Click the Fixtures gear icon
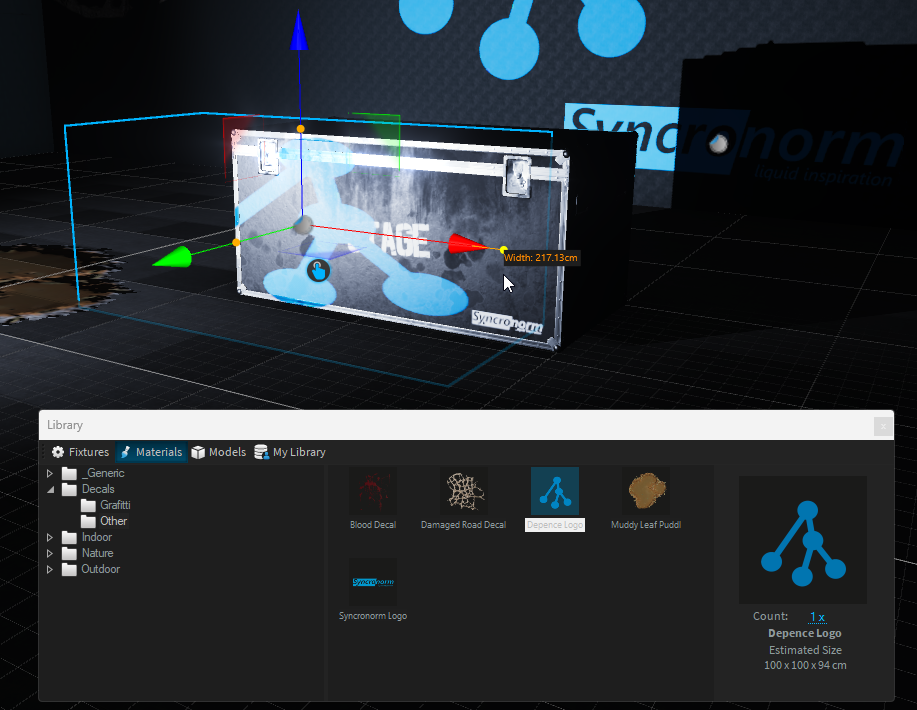917x710 pixels. coord(58,452)
